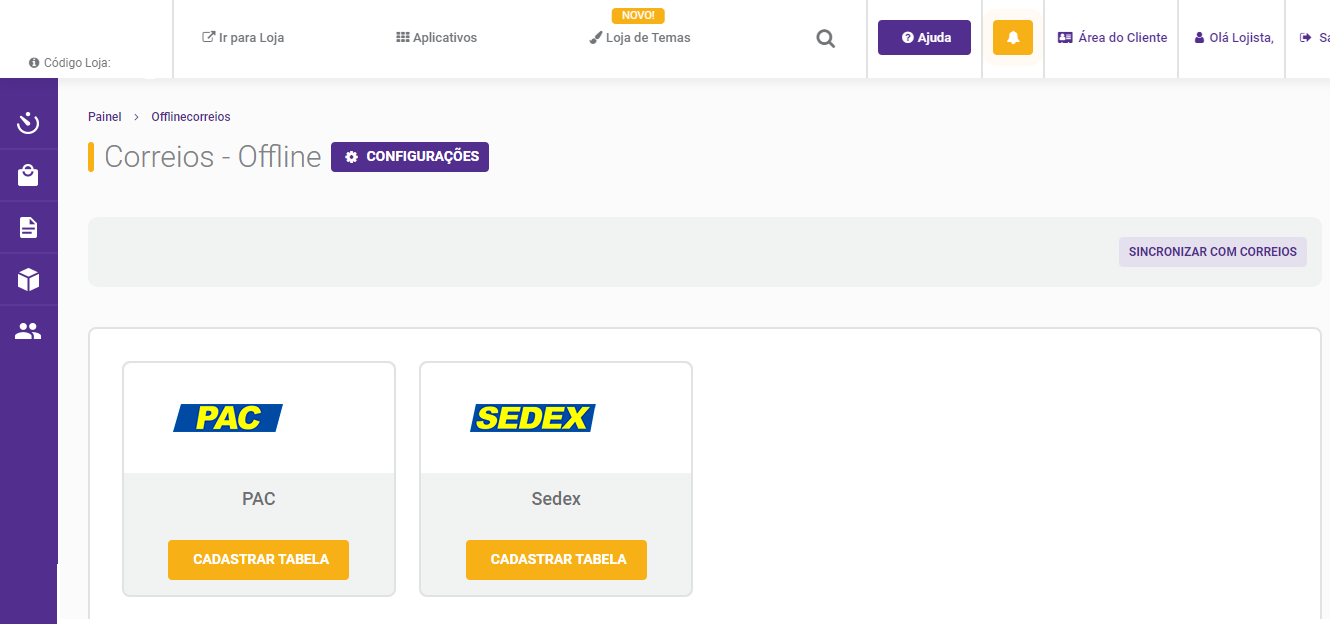Open CONFIGURAÇÕES for Correios Offline
This screenshot has width=1330, height=624.
[410, 157]
